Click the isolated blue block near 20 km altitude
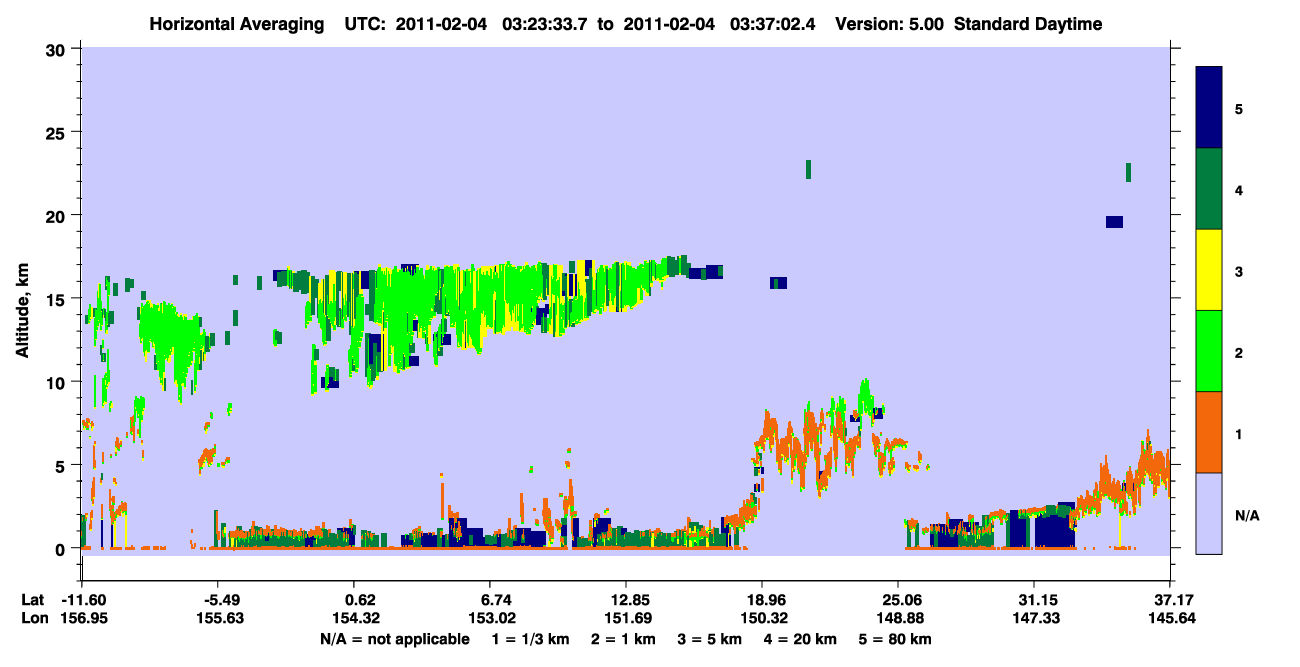This screenshot has width=1300, height=667. tap(1114, 222)
